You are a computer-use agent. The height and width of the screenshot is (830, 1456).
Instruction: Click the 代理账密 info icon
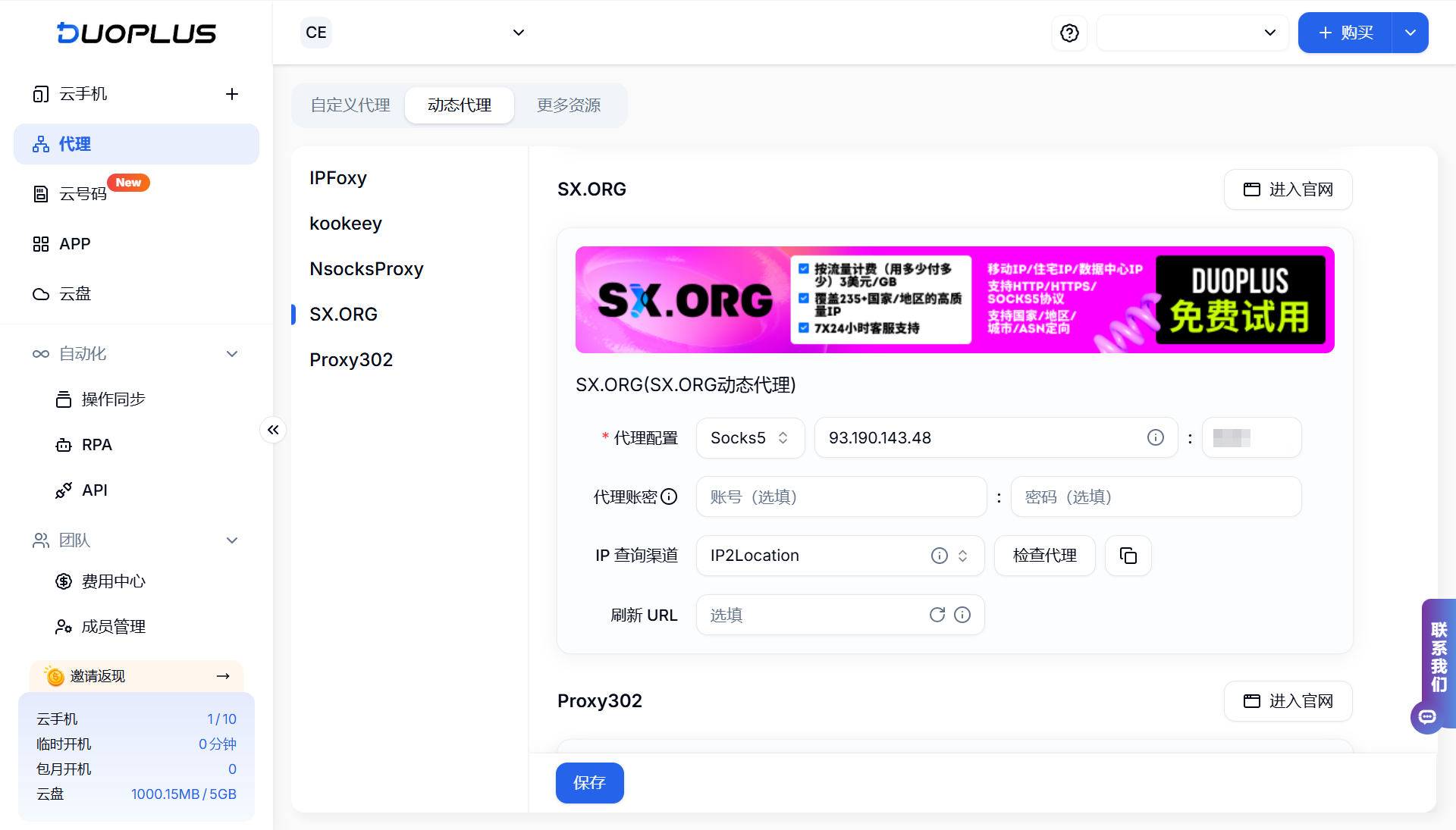click(x=669, y=496)
